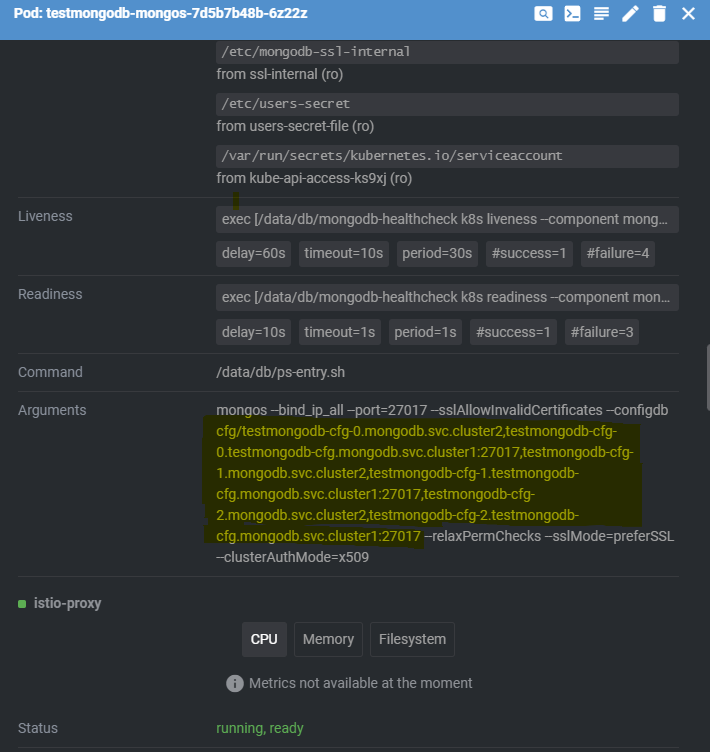Click the vertical scrollbar thumb
710x752 pixels.
click(x=708, y=377)
